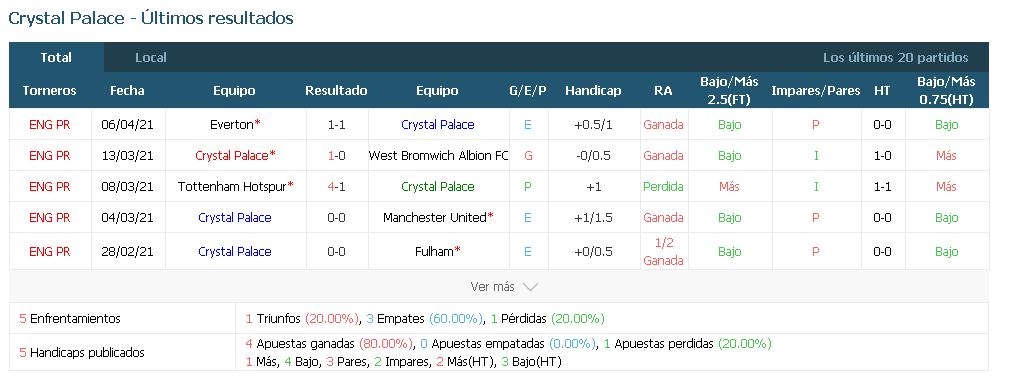1016x379 pixels.
Task: Click the Resultado column header
Action: [x=336, y=91]
